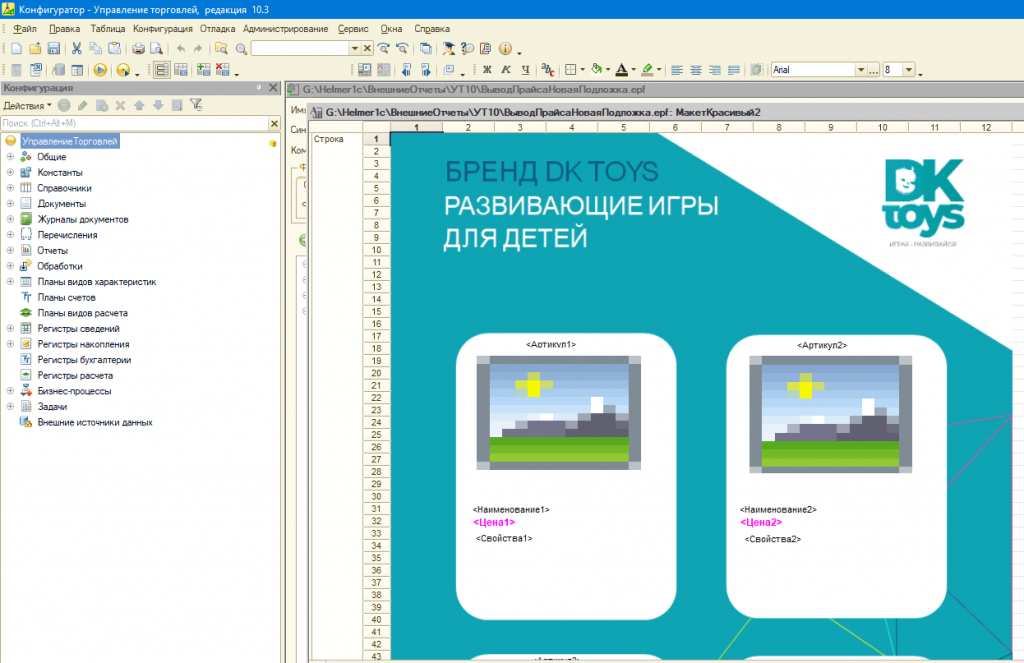
Task: Click the magnifier Find icon
Action: 242,48
